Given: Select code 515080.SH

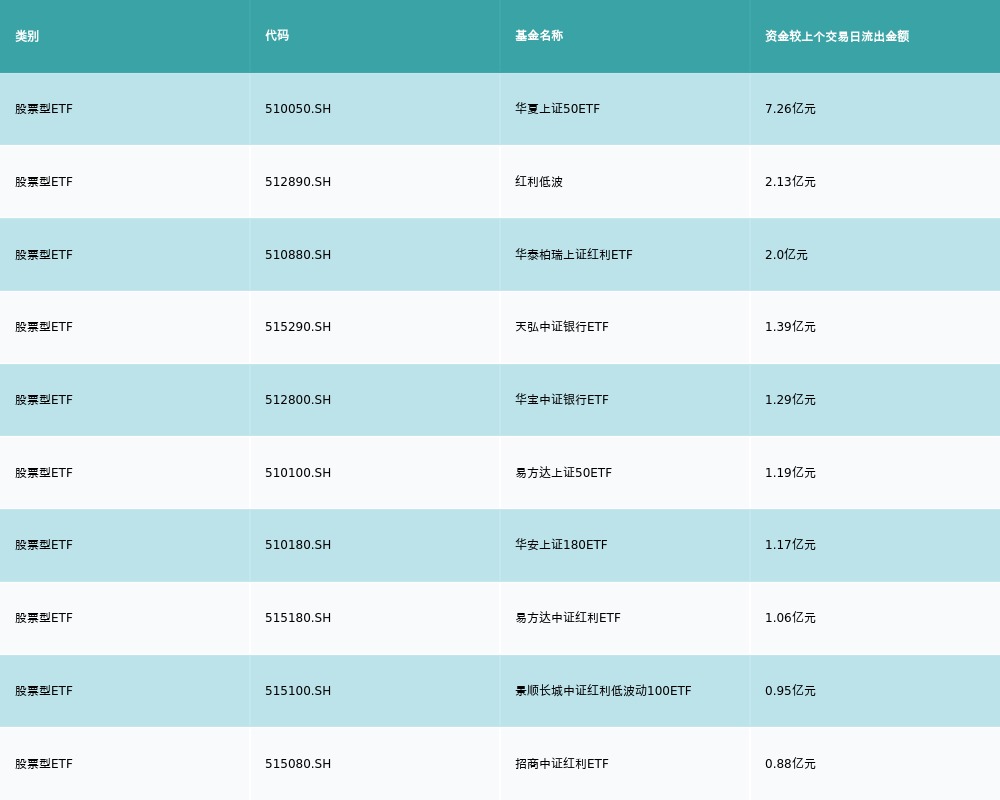Looking at the screenshot, I should [298, 764].
